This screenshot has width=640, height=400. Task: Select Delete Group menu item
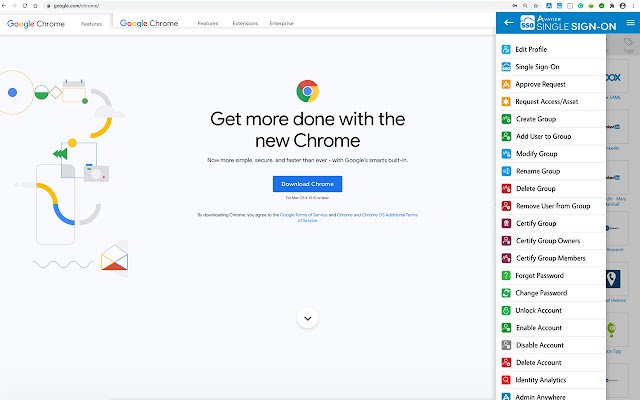pos(551,189)
